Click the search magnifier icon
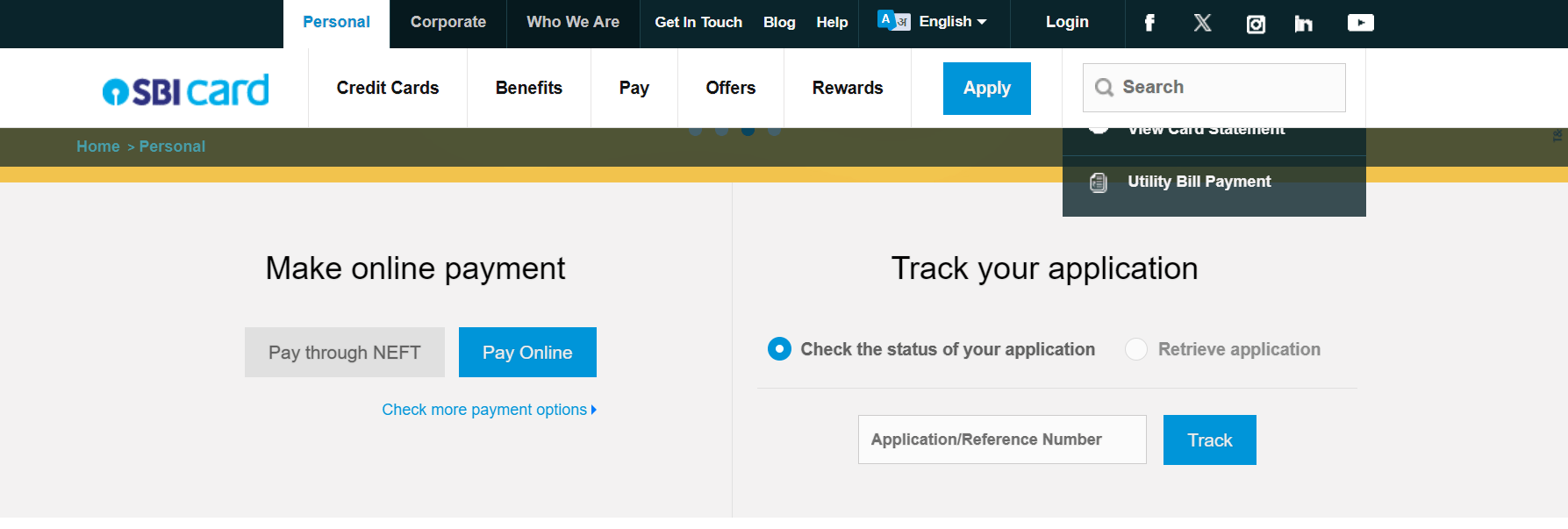Viewport: 1568px width, 529px height. click(x=1105, y=88)
